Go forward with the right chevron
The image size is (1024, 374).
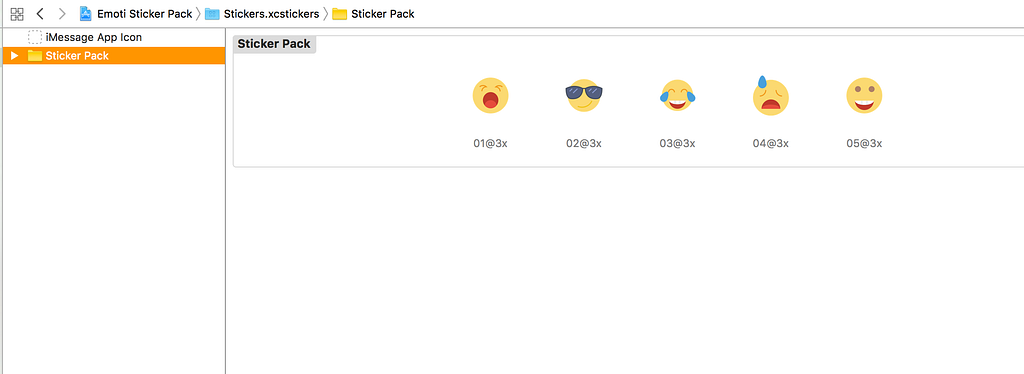click(x=61, y=14)
